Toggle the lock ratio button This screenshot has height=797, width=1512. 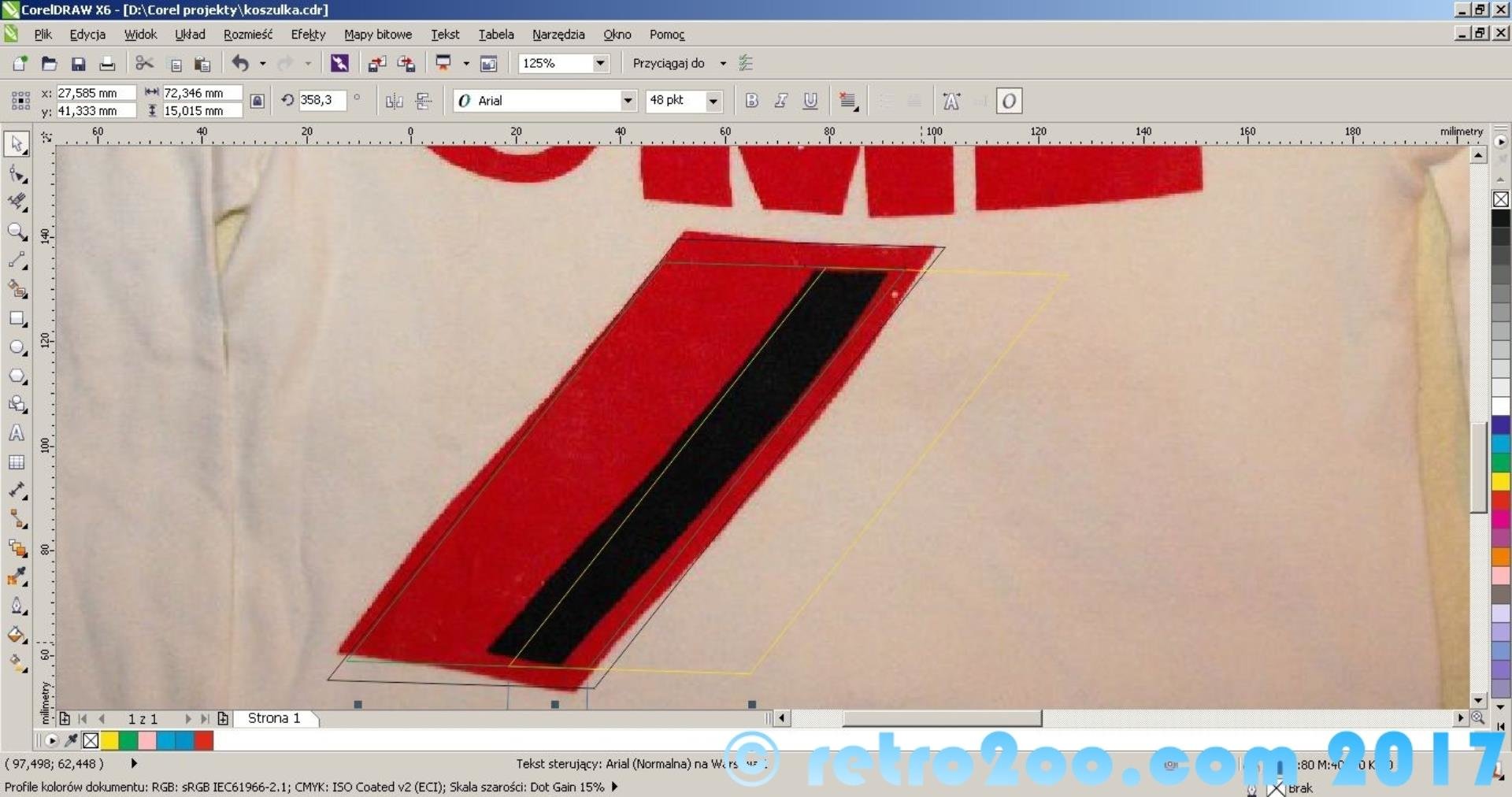(257, 101)
